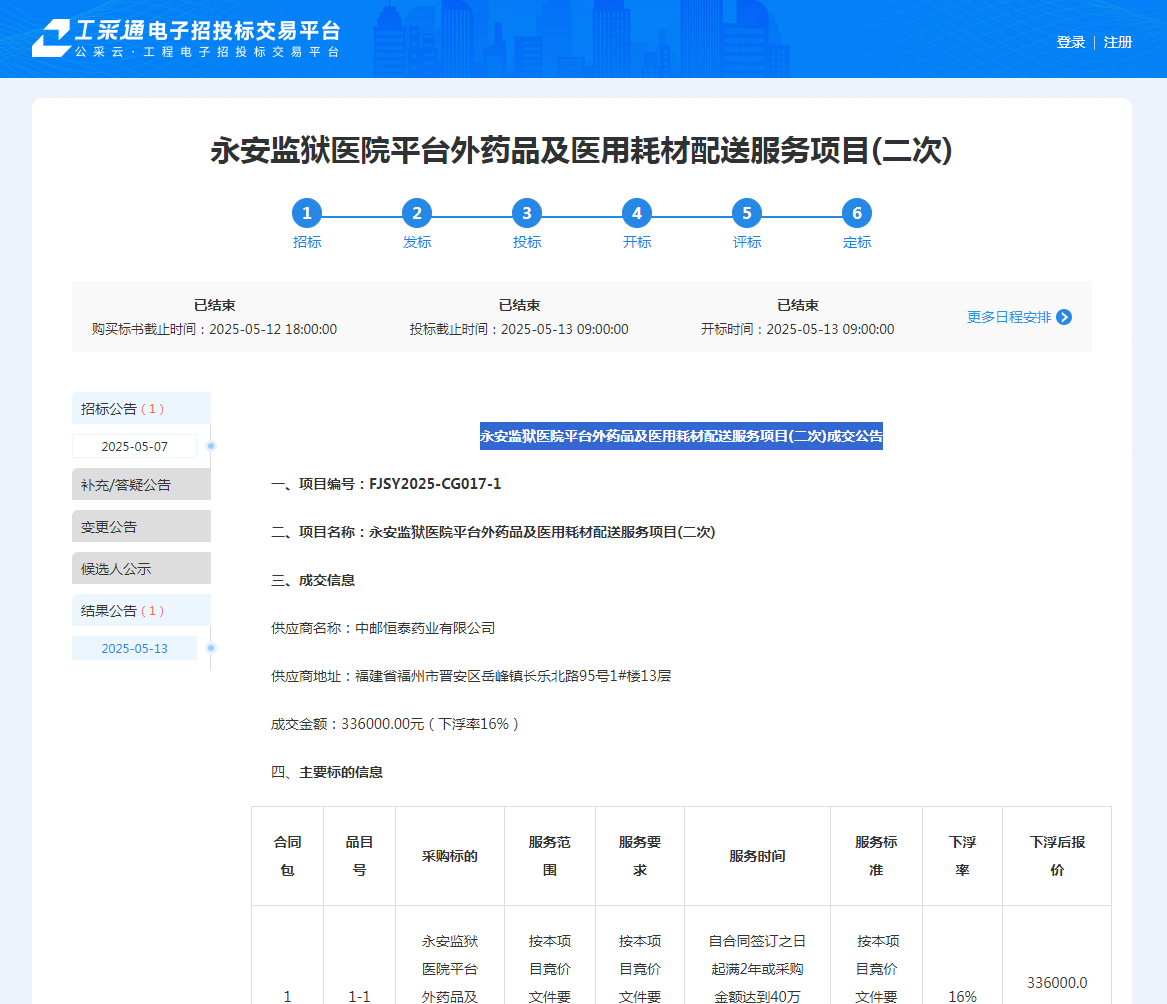The image size is (1167, 1004).
Task: Select the 2025-05-07 announcement date
Action: 135,447
